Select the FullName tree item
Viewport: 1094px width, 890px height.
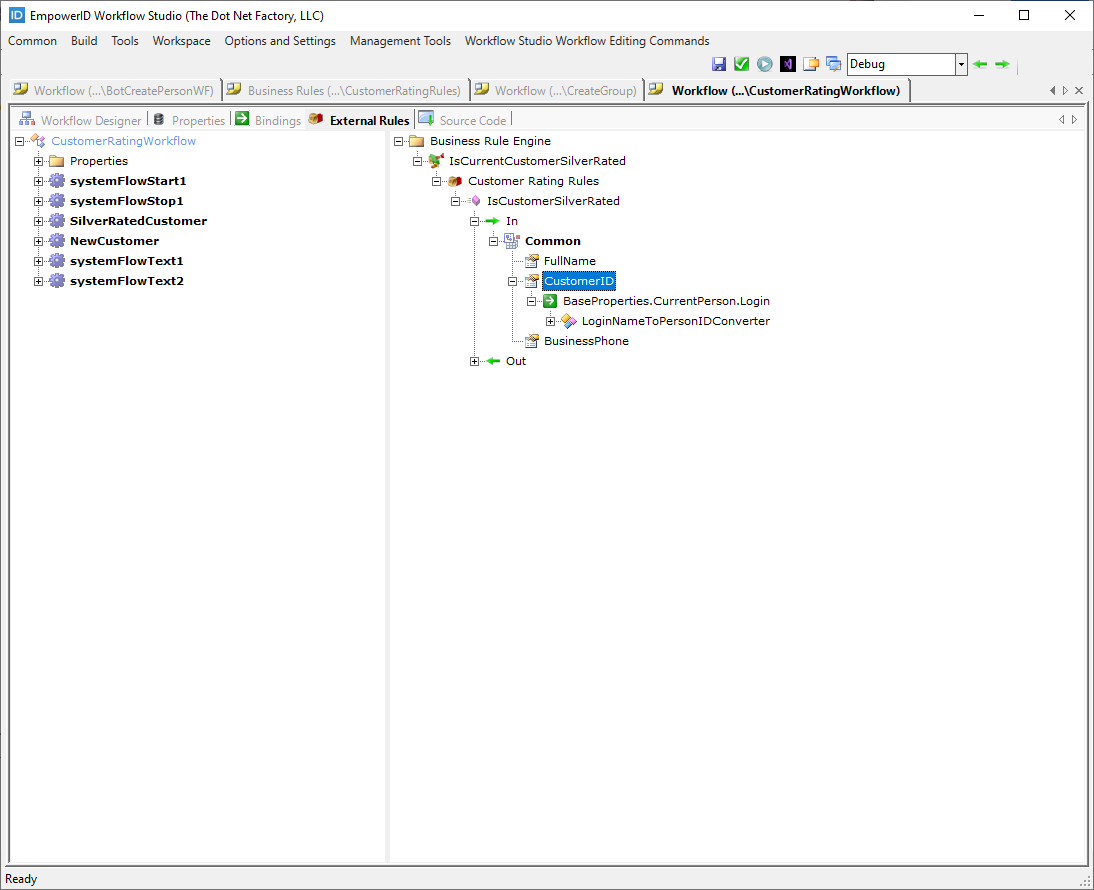coord(569,261)
